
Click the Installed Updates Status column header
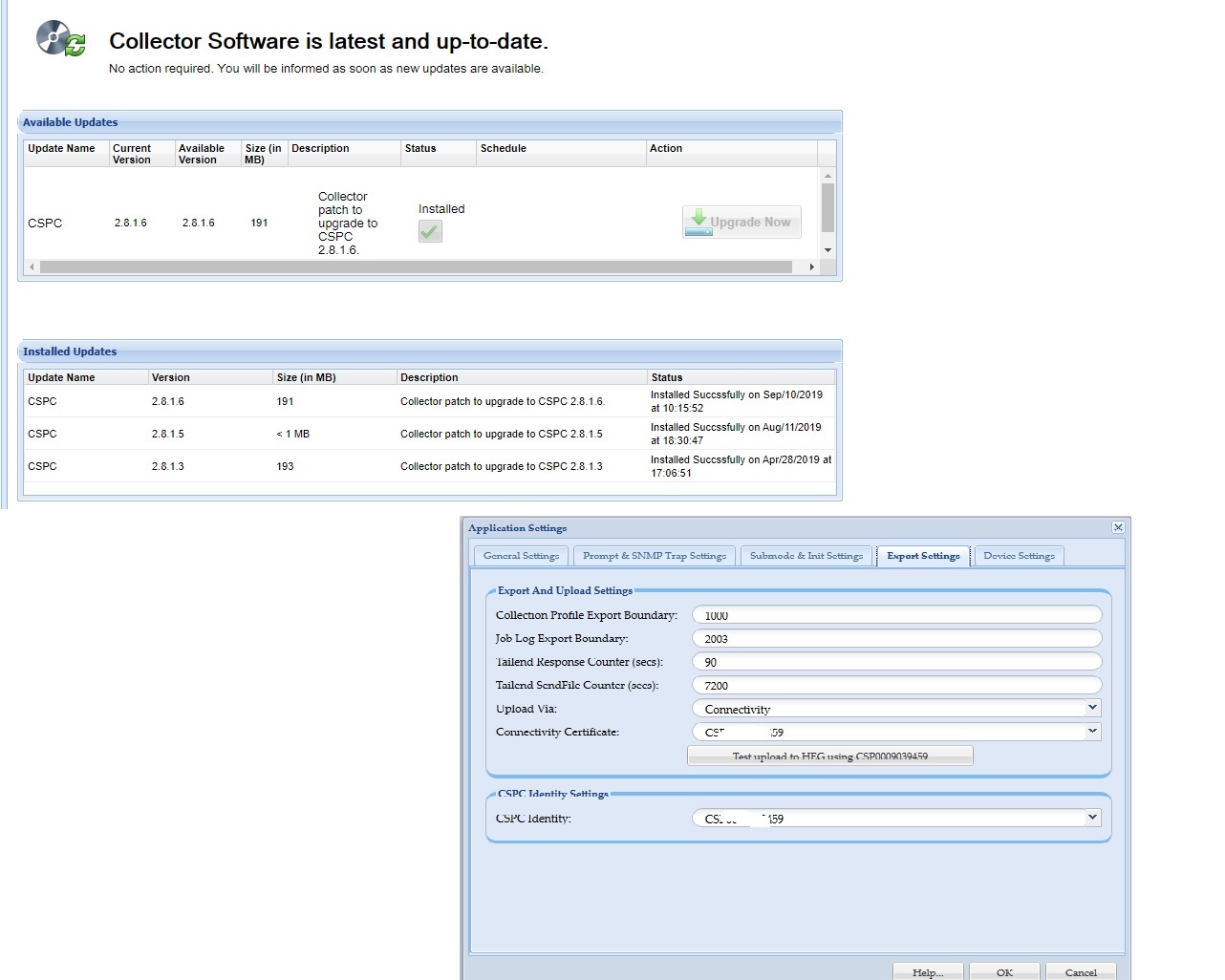click(x=741, y=377)
